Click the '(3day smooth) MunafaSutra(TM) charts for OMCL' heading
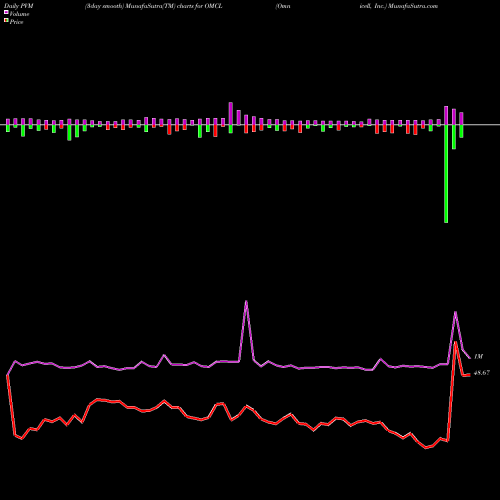This screenshot has height=500, width=500. (x=154, y=6)
